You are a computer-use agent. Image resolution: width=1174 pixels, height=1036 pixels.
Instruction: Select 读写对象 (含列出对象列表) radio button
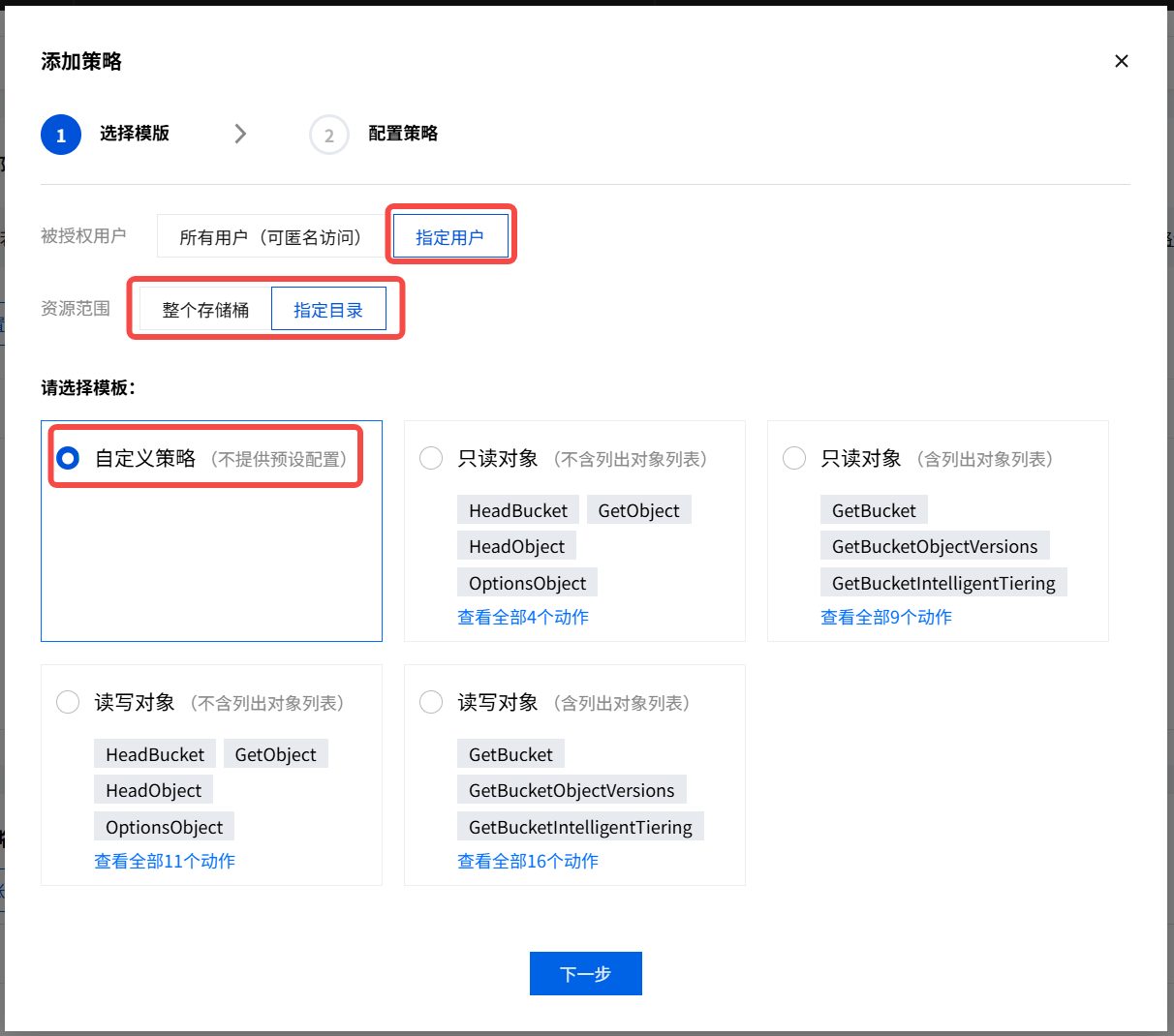point(431,702)
